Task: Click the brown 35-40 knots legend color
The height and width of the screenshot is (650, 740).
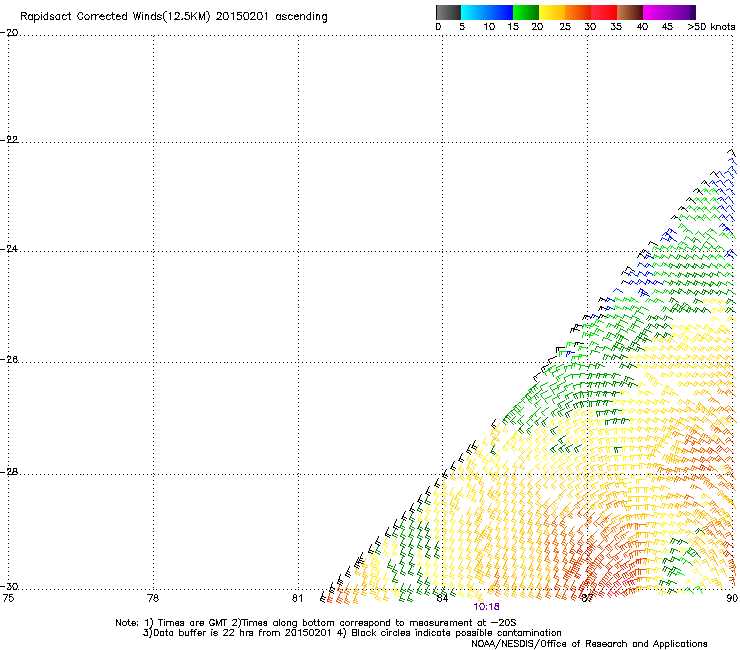Action: 630,12
